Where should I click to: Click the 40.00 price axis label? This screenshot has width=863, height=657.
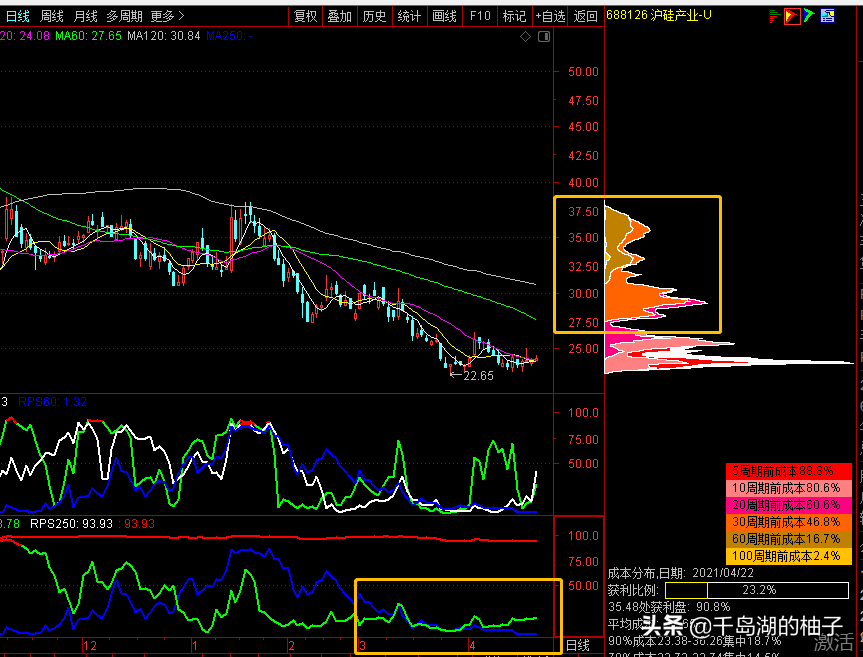click(583, 183)
